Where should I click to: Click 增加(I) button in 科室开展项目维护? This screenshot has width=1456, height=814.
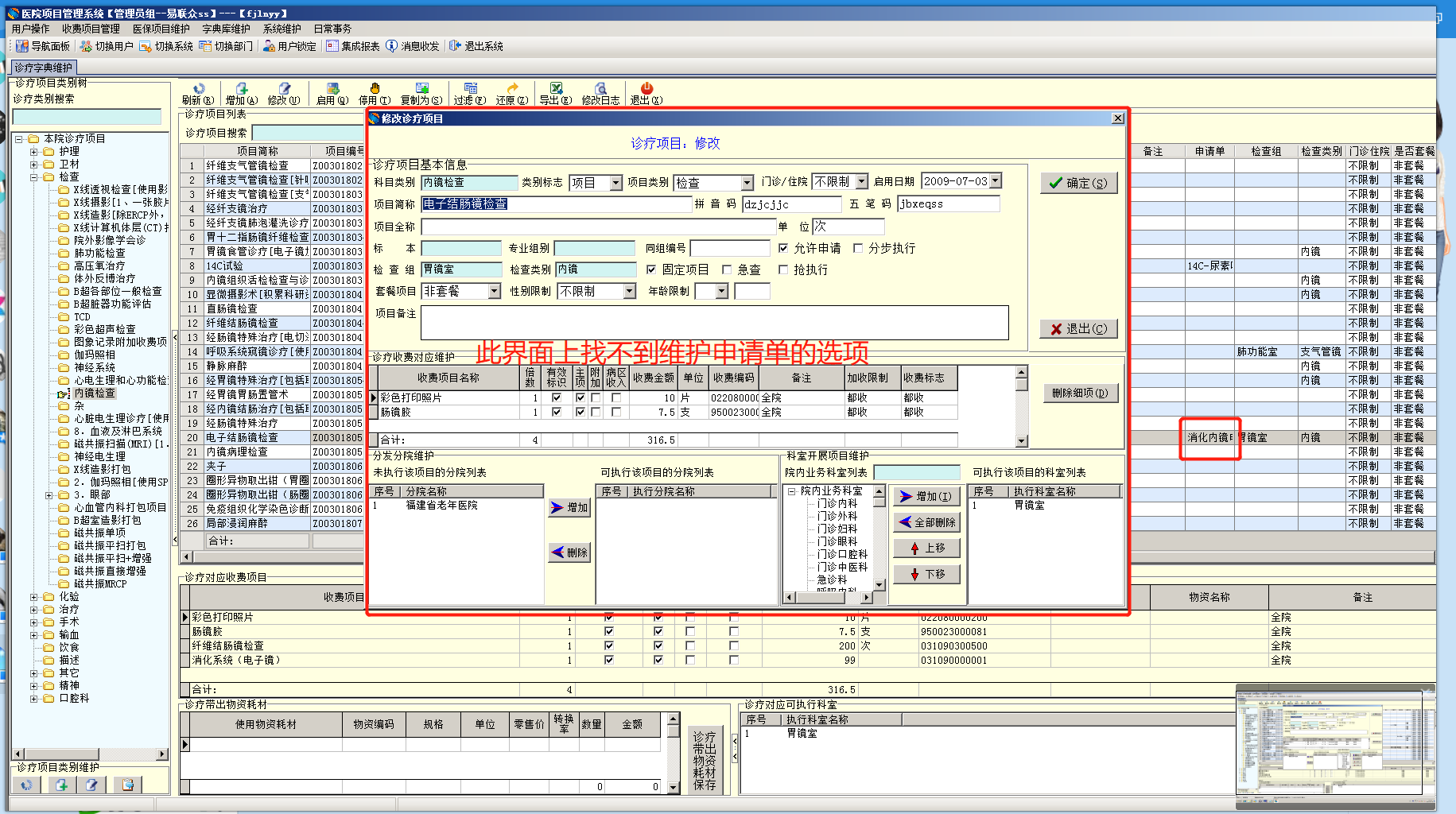pyautogui.click(x=926, y=496)
